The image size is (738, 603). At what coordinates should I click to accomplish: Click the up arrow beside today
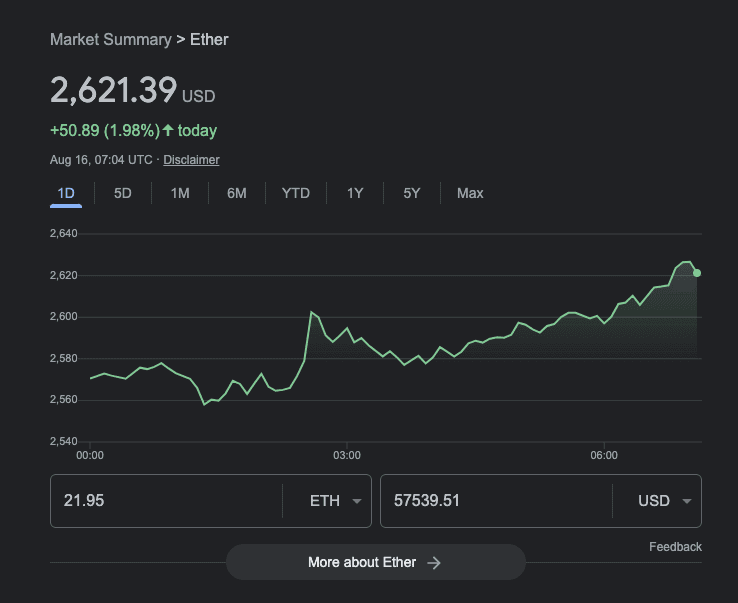tap(168, 130)
